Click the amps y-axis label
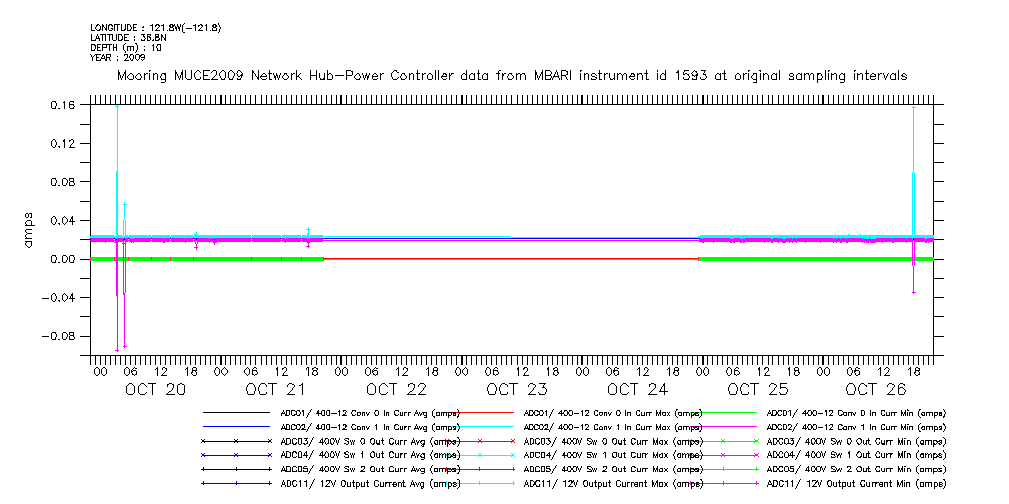 pos(29,229)
